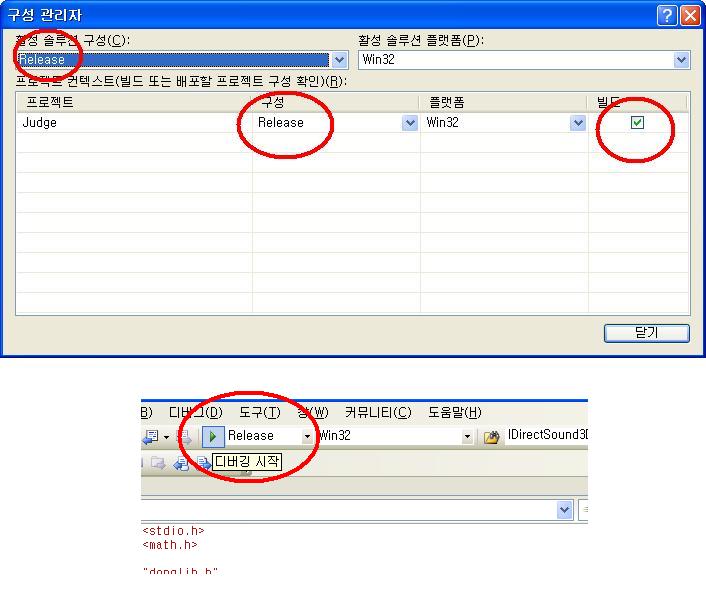Click the Find in Files binoculars icon

point(492,437)
